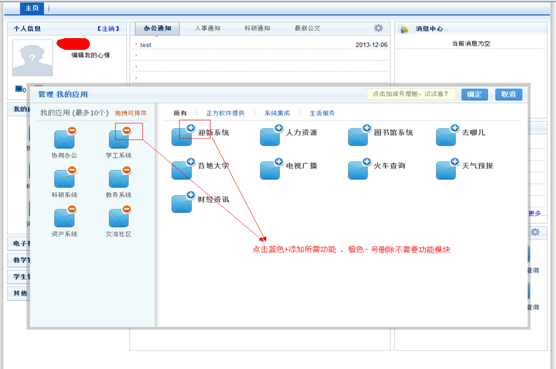Switch to 系统集成 category tab
The width and height of the screenshot is (556, 369).
(277, 113)
